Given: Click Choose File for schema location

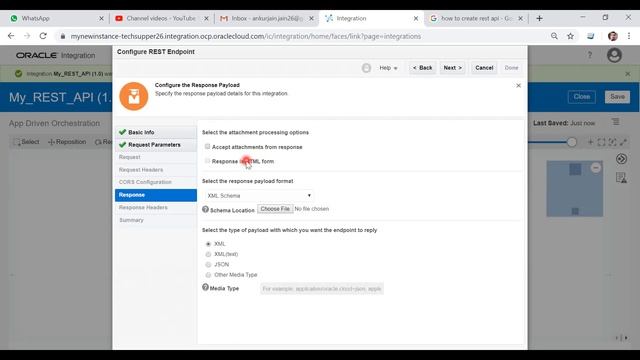Looking at the screenshot, I should point(275,209).
